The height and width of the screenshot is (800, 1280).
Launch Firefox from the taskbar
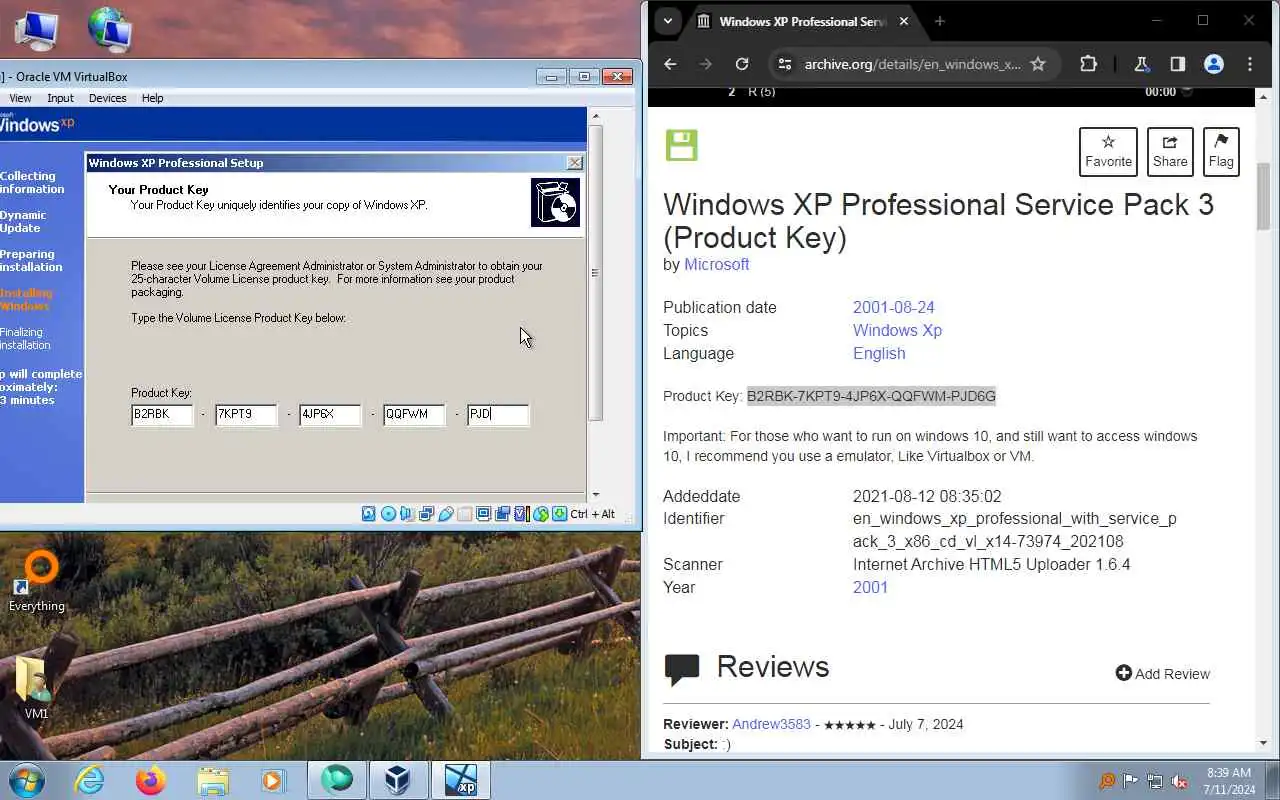click(x=151, y=780)
